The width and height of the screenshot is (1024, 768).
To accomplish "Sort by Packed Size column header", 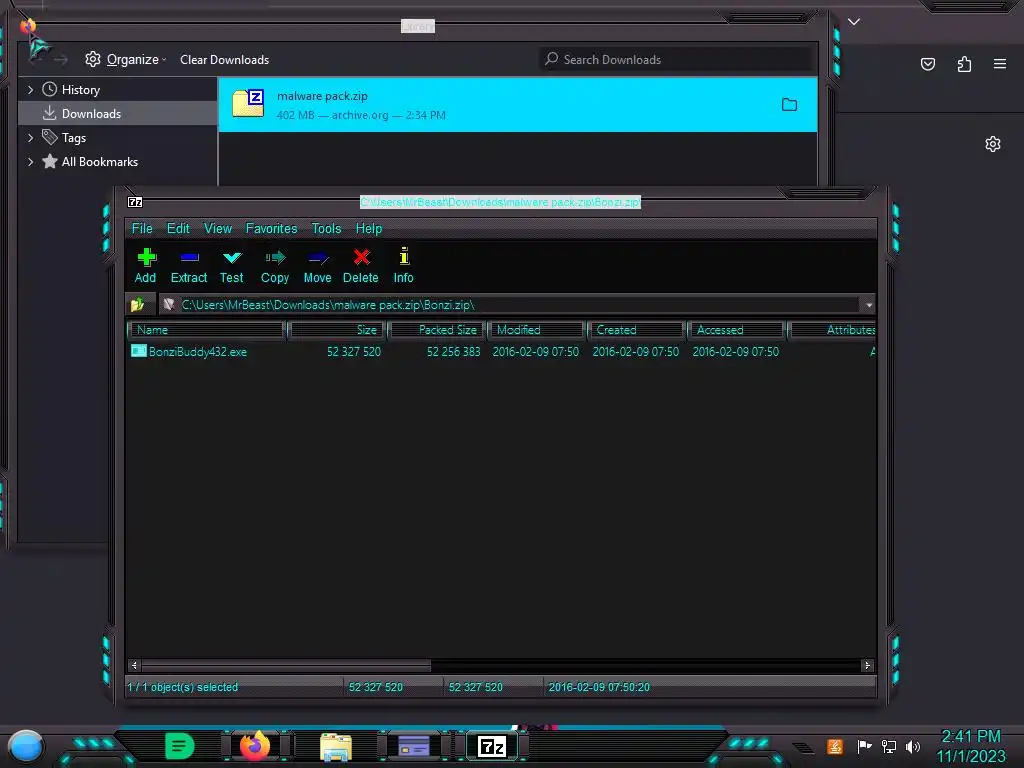I will point(436,330).
